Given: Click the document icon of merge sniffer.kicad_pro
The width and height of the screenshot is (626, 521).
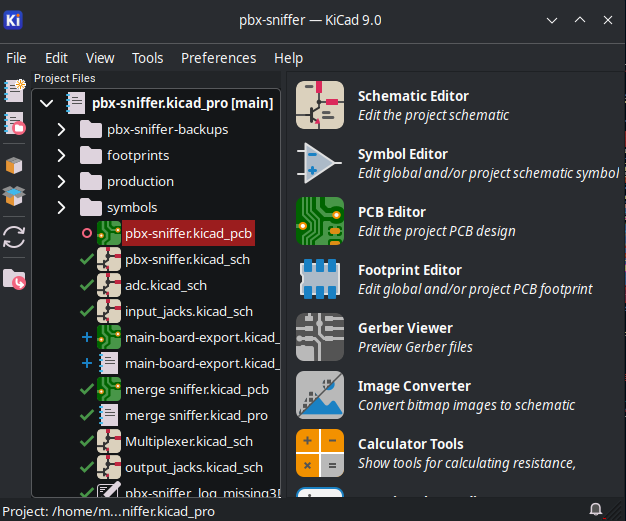Looking at the screenshot, I should pyautogui.click(x=109, y=415).
